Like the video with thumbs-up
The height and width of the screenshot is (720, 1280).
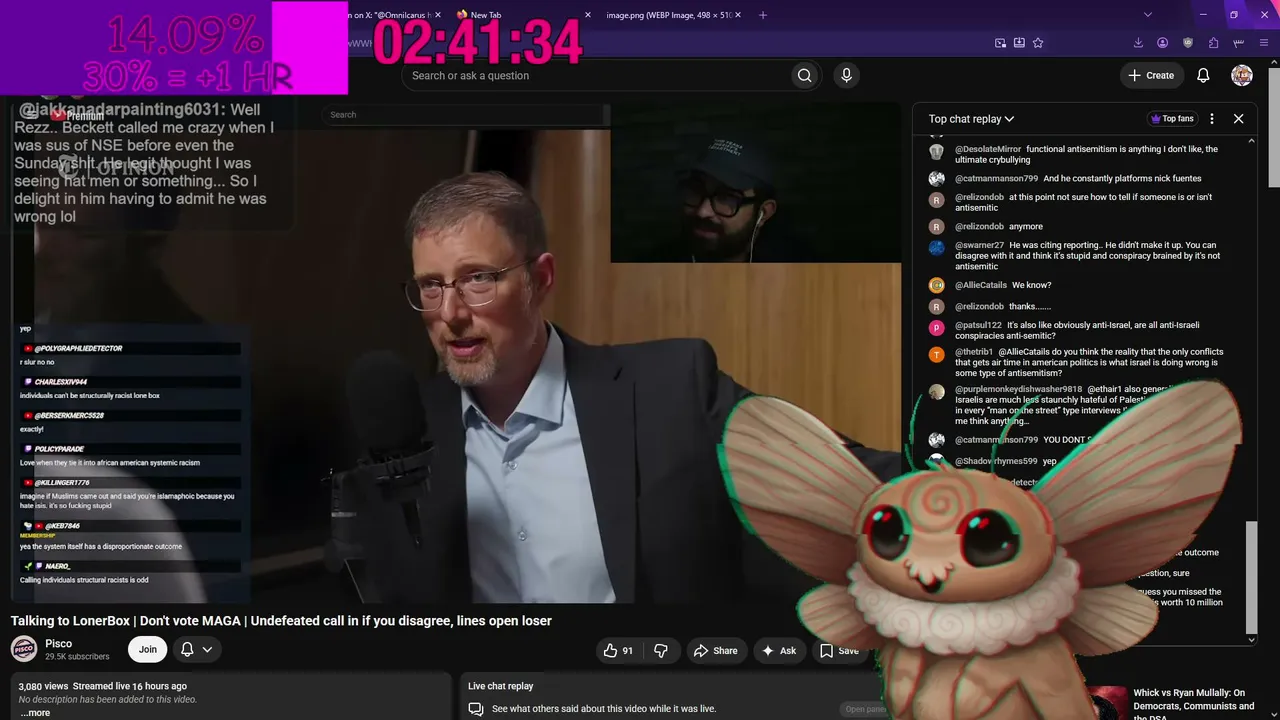pyautogui.click(x=618, y=650)
